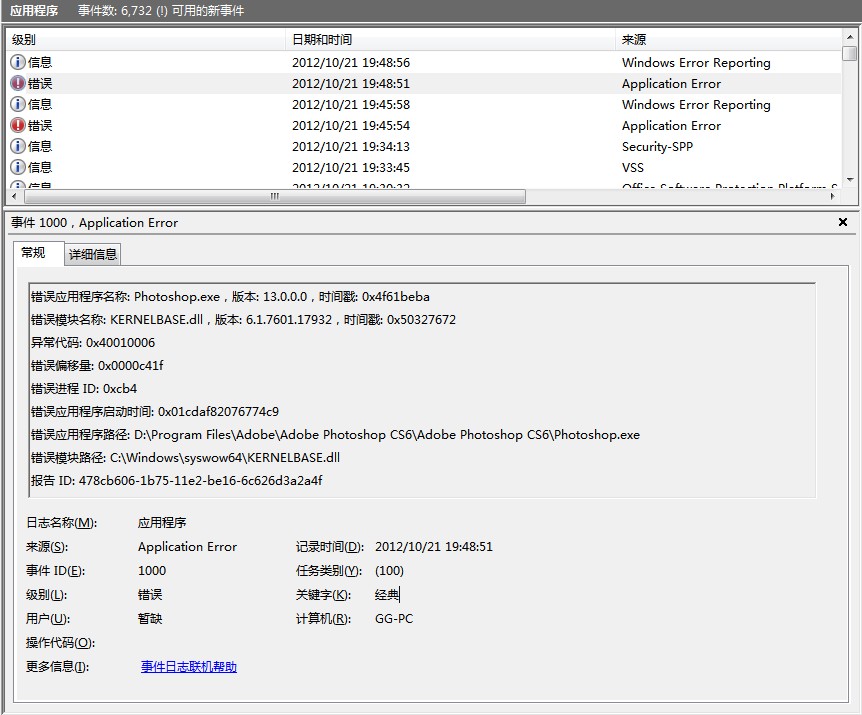Switch to the 常规 tab
862x715 pixels.
pos(34,253)
